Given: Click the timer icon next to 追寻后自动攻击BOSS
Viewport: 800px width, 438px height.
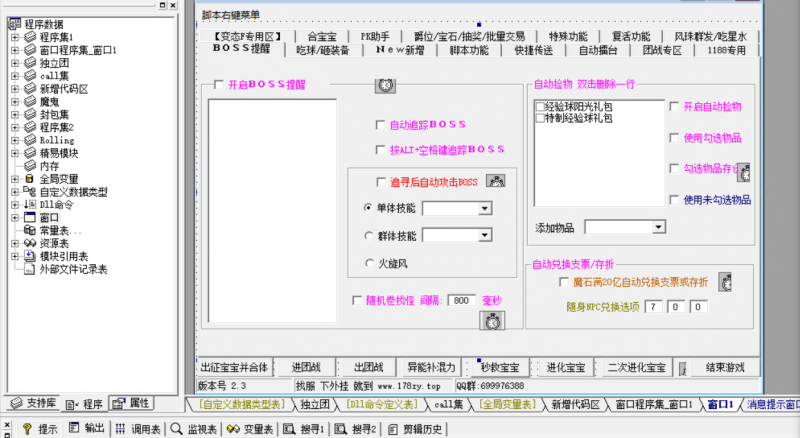Looking at the screenshot, I should 495,181.
